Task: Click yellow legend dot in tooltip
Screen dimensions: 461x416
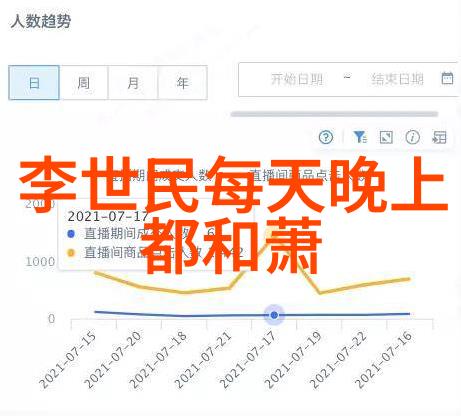Action: (71, 253)
